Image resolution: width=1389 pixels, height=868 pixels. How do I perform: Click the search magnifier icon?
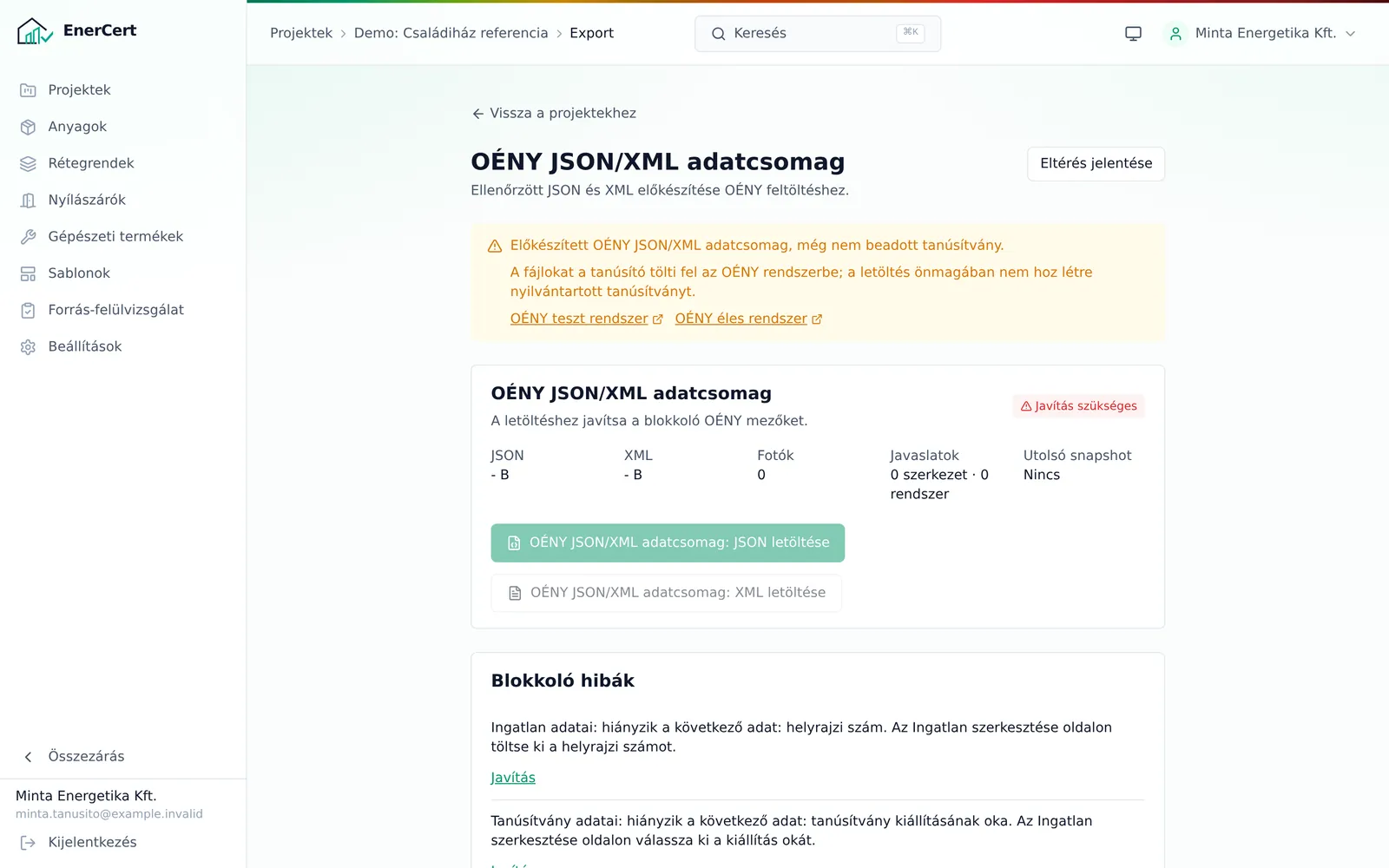(x=718, y=34)
